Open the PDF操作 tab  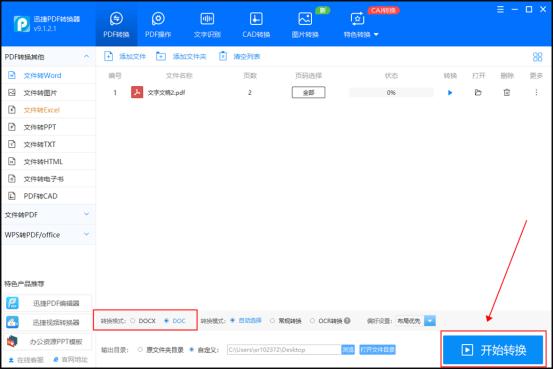coord(158,25)
